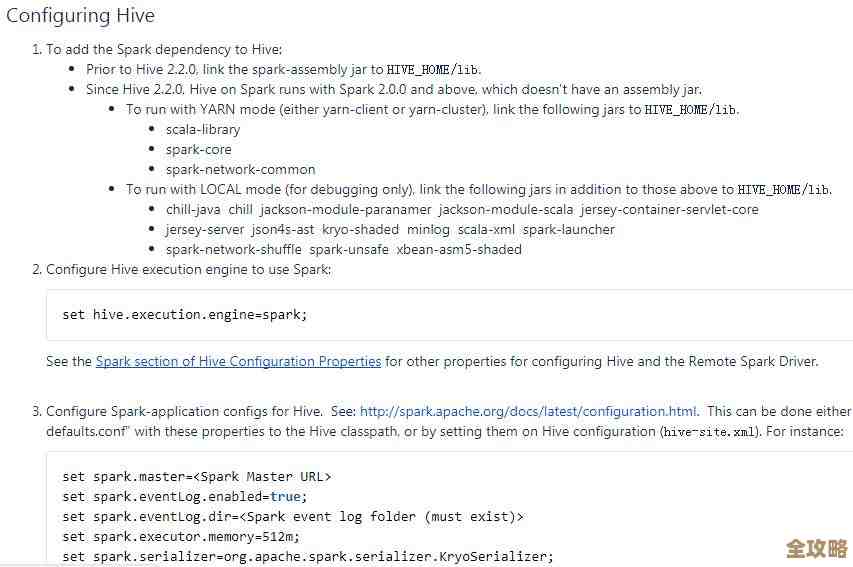Click the set spark.master code line
This screenshot has width=853, height=567.
click(x=196, y=477)
